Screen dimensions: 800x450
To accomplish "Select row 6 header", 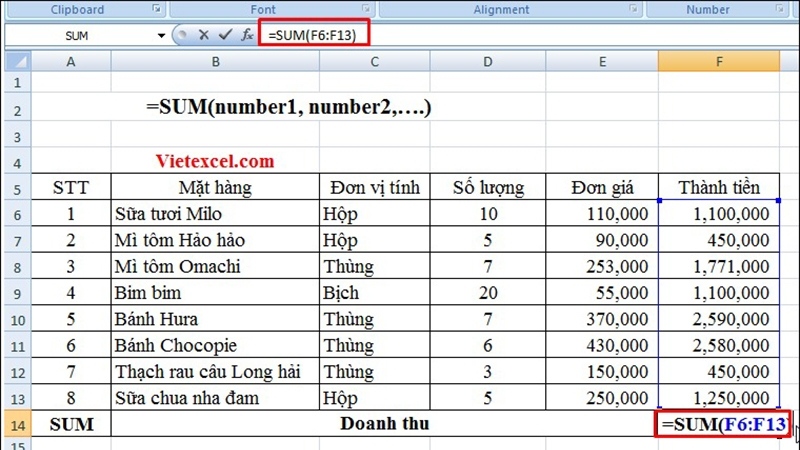I will [18, 215].
